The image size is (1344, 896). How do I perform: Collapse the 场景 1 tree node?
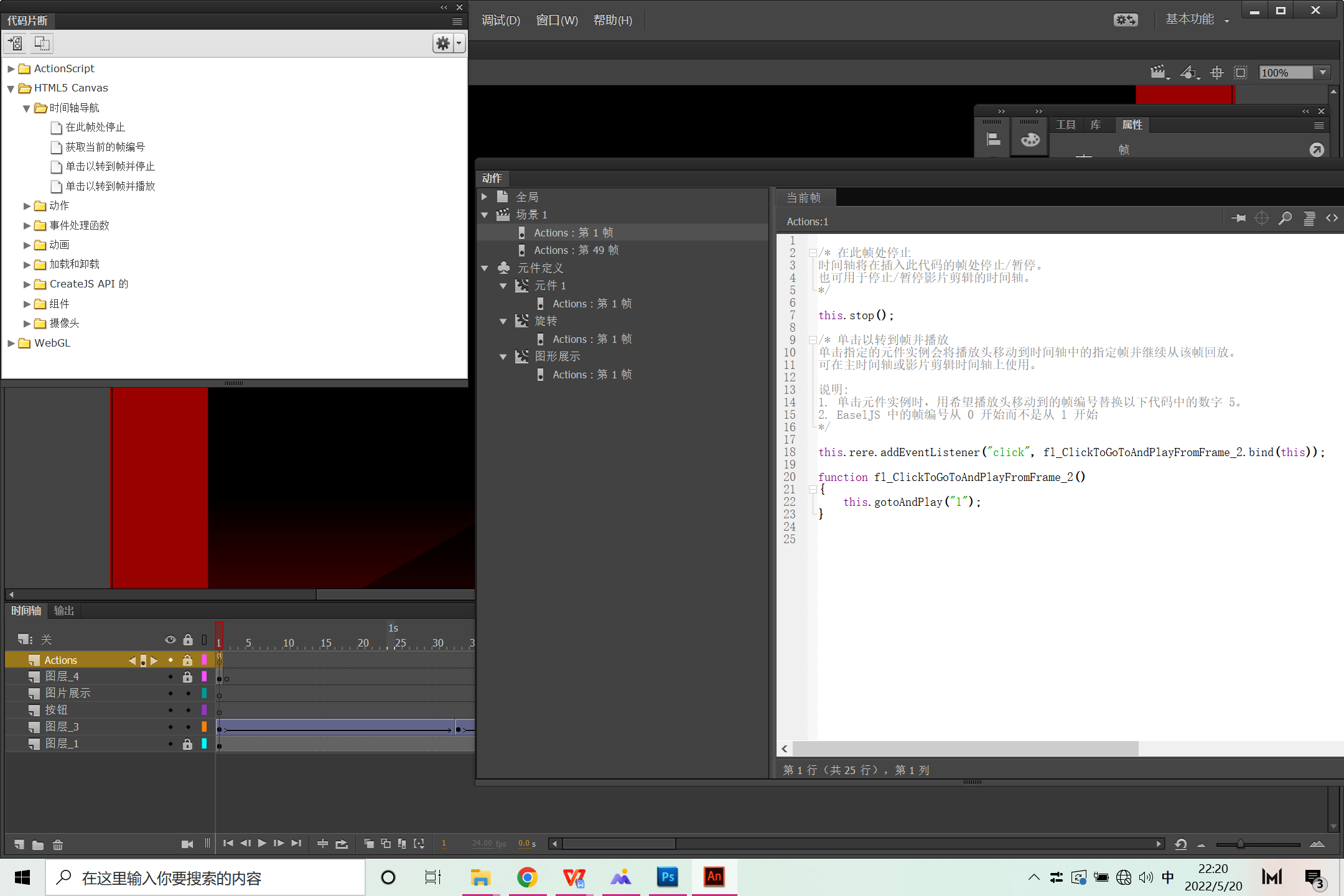click(485, 215)
